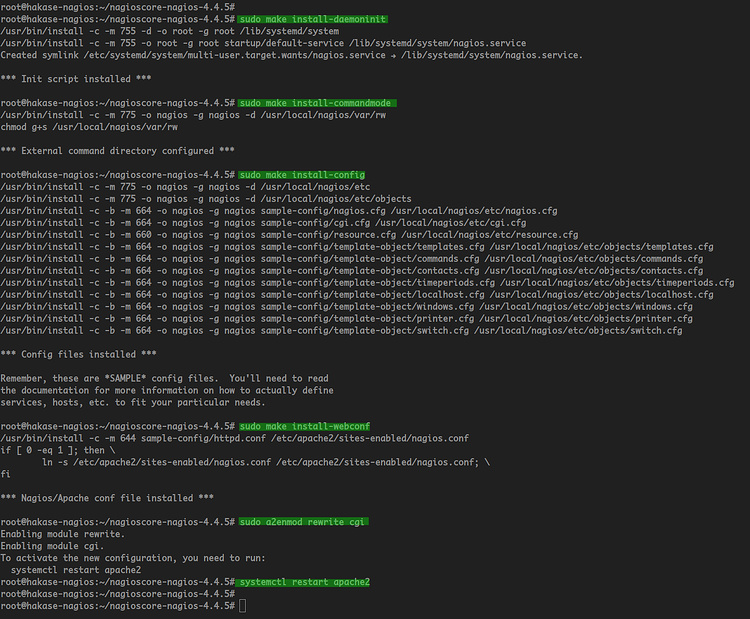Click the 'Created symlink' output line

click(291, 55)
